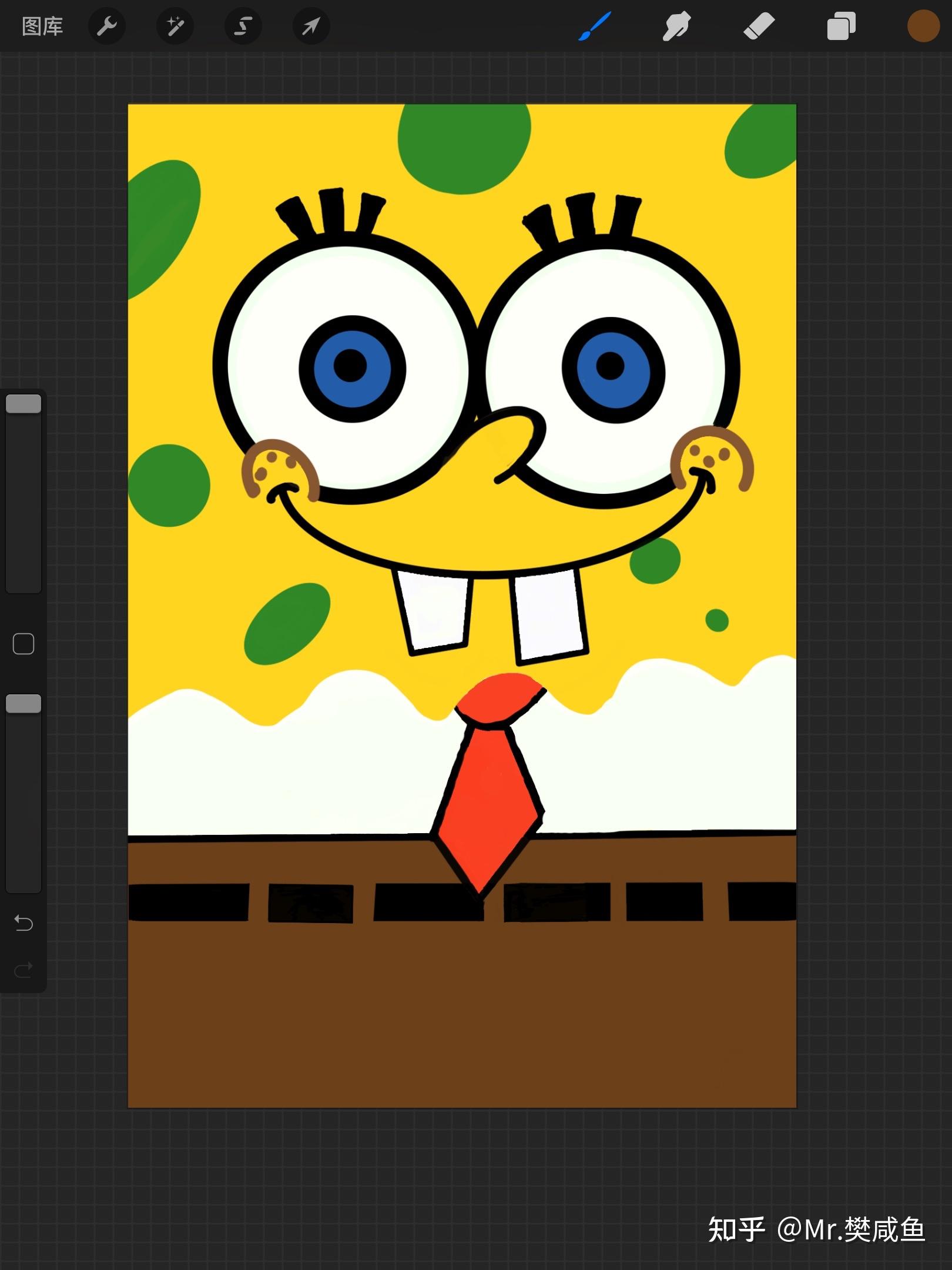This screenshot has height=1270, width=952.
Task: Open the 图库 gallery
Action: [x=42, y=26]
